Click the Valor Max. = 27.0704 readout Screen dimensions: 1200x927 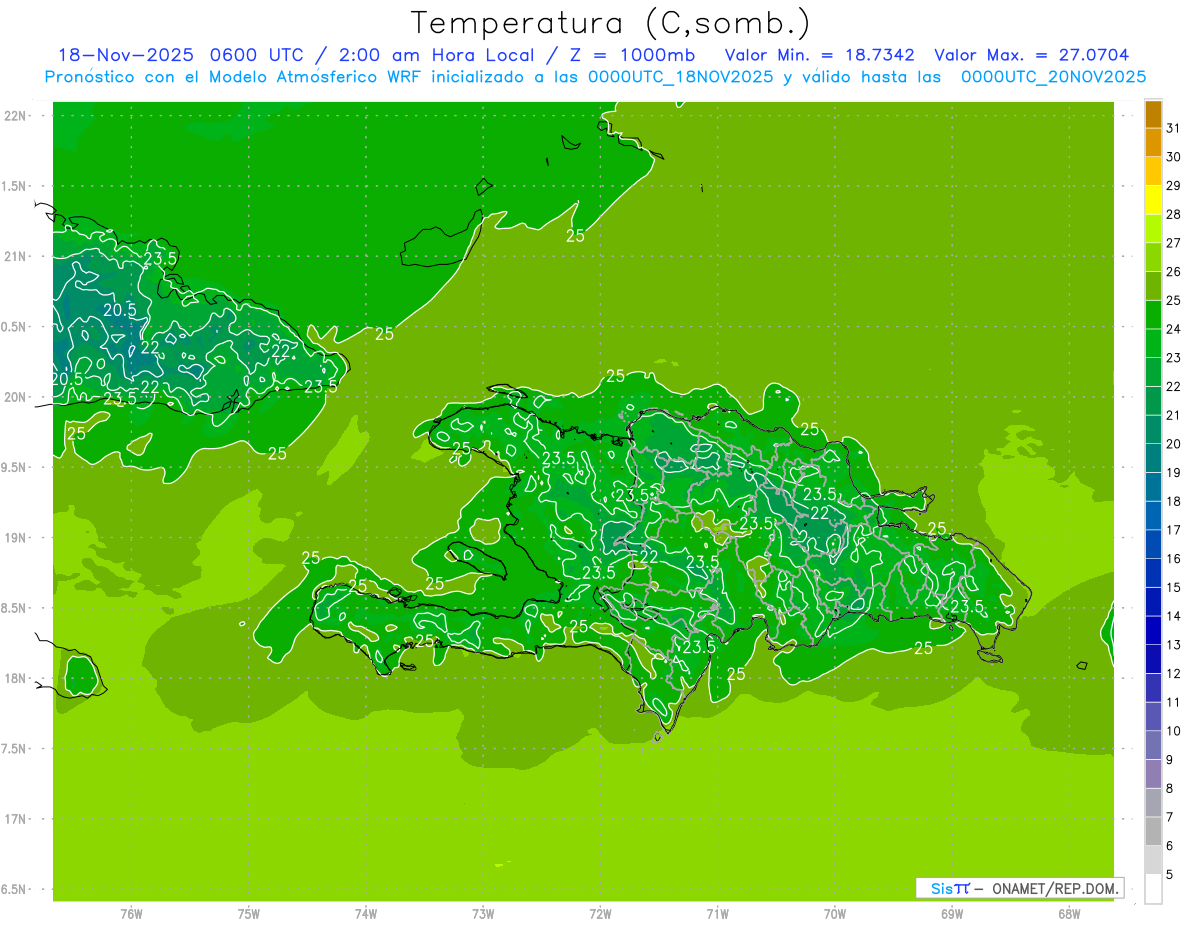click(x=1031, y=55)
